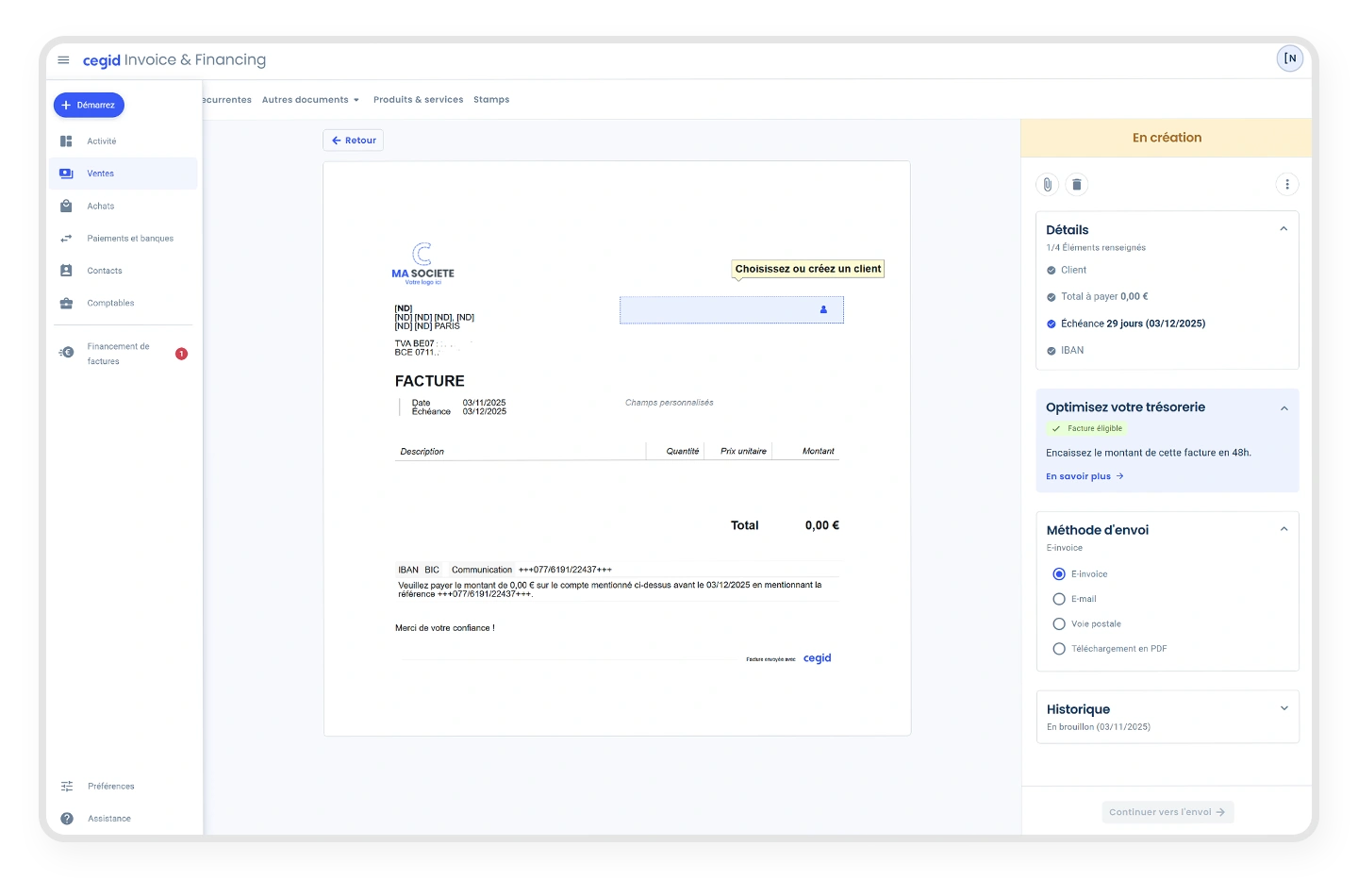Collapse the Détails panel

pyautogui.click(x=1283, y=229)
